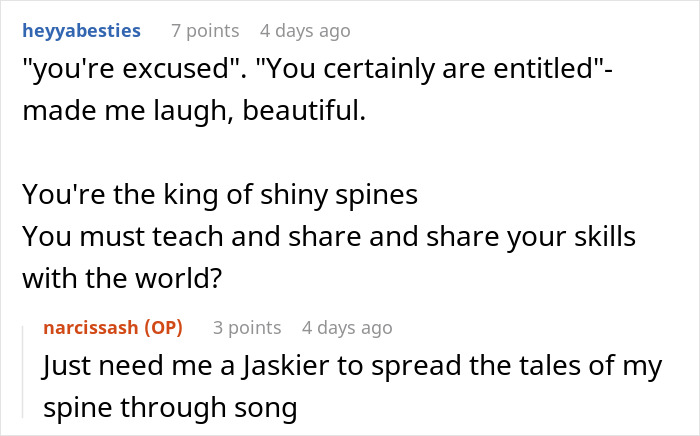Collapse the reply using the vertical thread line
Screen dimensions: 700x436
[x=24, y=371]
